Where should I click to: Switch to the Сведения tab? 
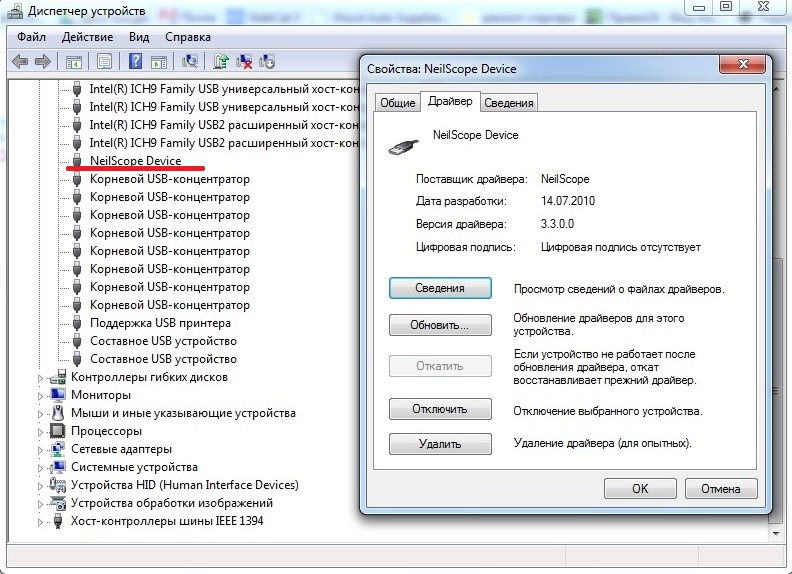click(x=510, y=102)
